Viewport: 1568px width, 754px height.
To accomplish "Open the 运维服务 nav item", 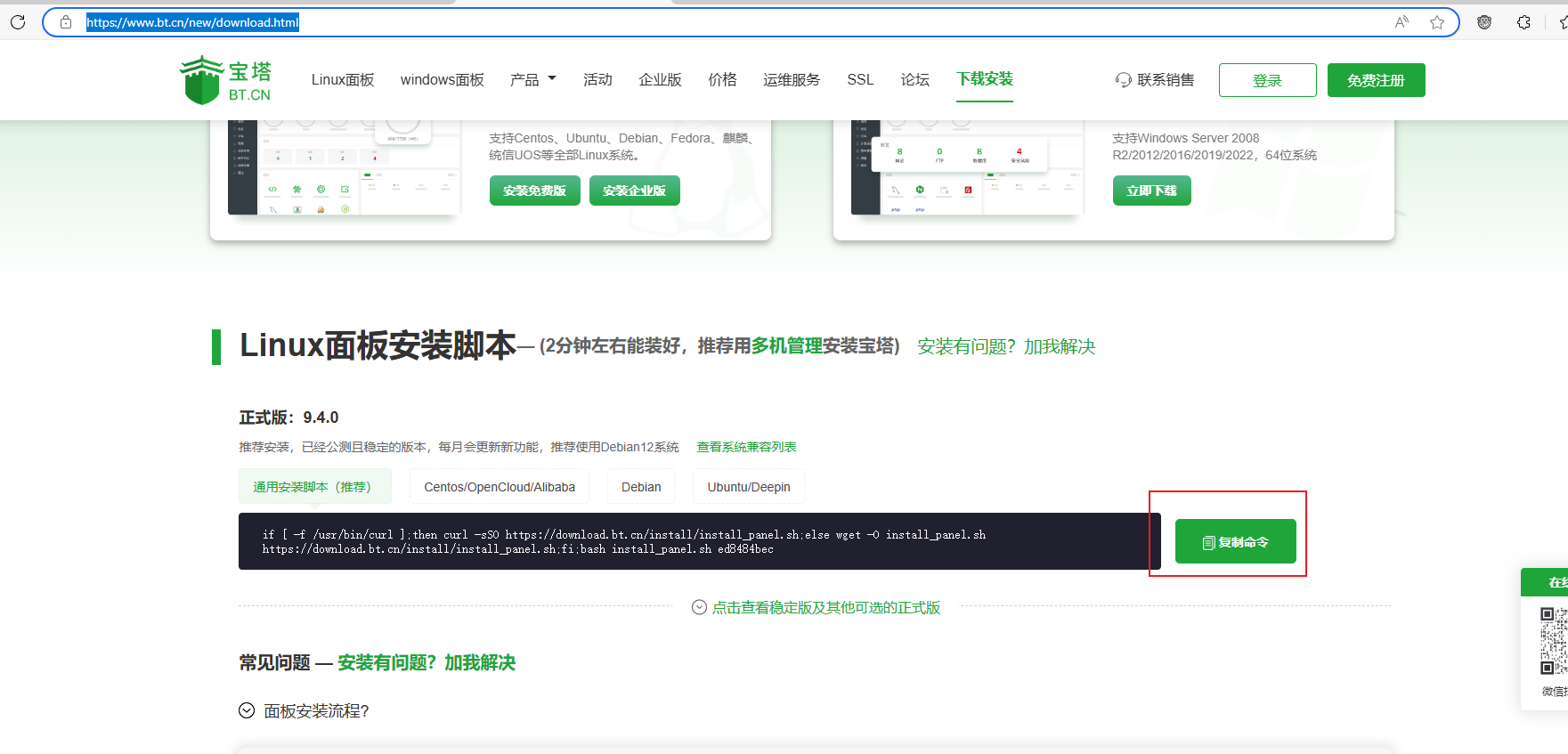I will [792, 80].
